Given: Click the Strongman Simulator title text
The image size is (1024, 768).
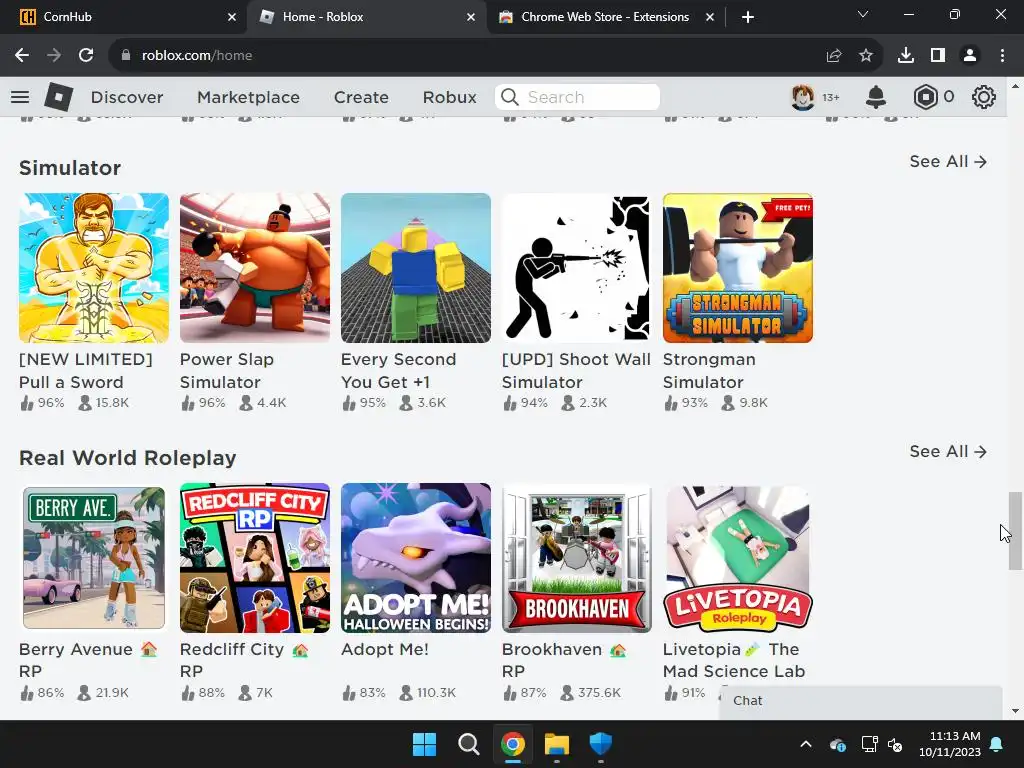Looking at the screenshot, I should 709,370.
